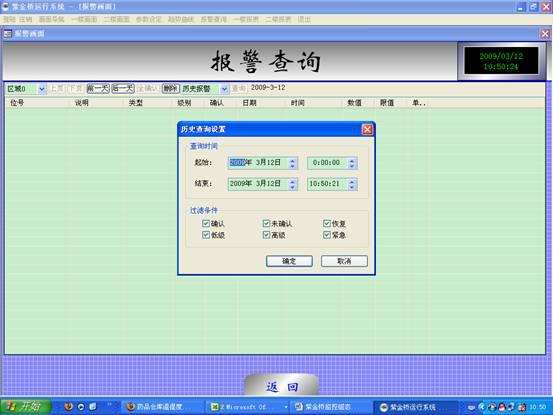The image size is (553, 415).
Task: Click the 开始 Start button
Action: tap(26, 407)
